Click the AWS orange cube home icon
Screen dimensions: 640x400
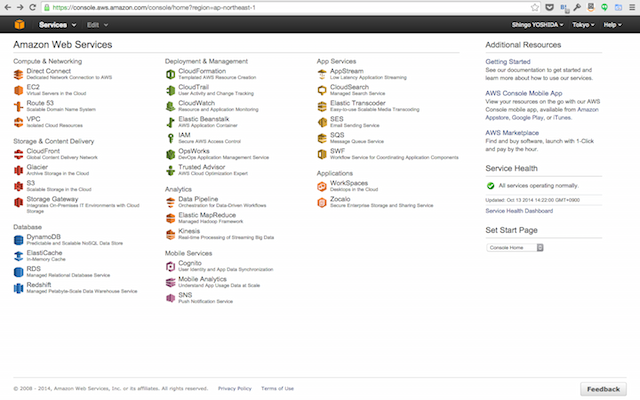19,24
